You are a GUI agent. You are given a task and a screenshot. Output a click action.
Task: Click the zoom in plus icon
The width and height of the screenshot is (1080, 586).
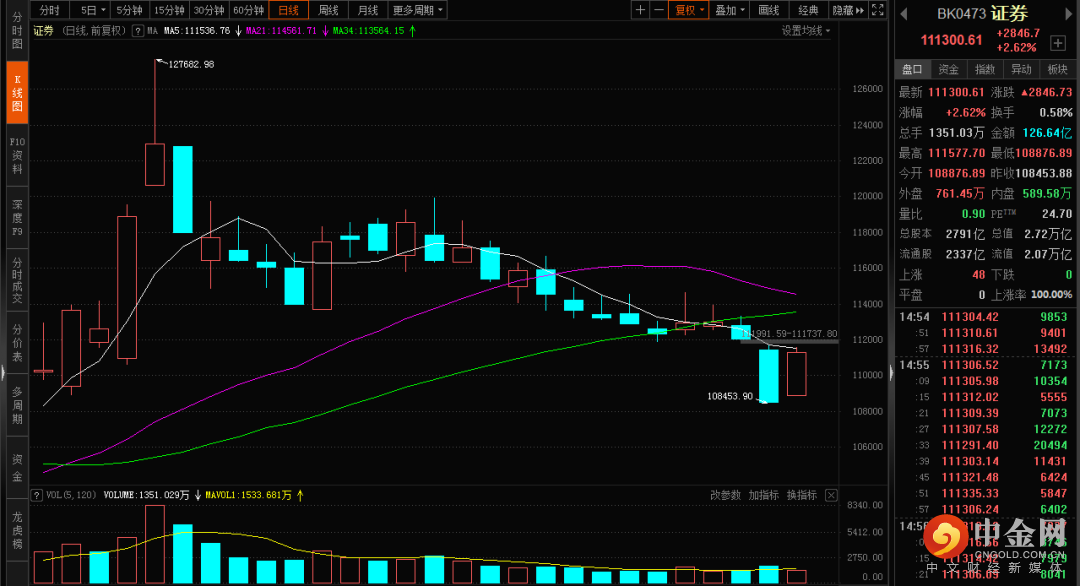coord(640,10)
